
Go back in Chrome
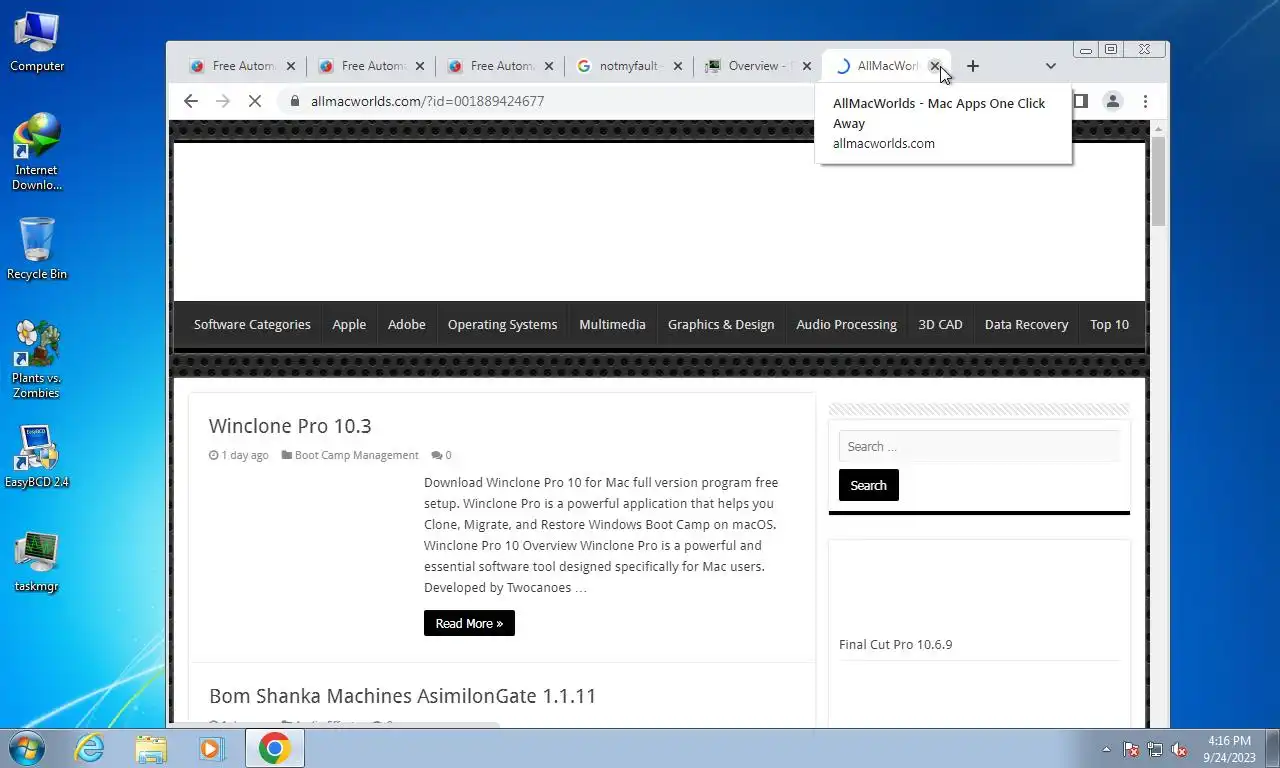point(191,101)
